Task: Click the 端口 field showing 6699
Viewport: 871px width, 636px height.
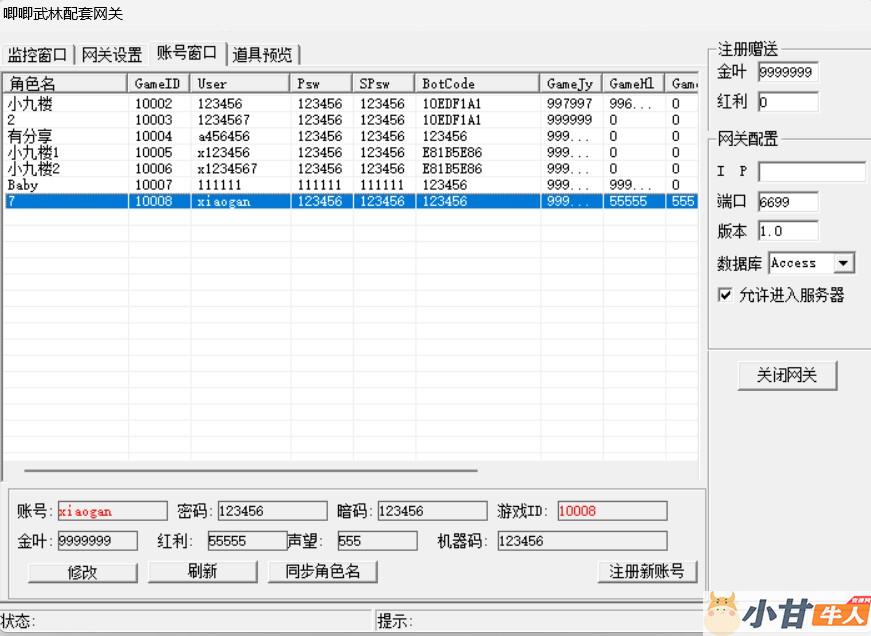Action: (788, 202)
